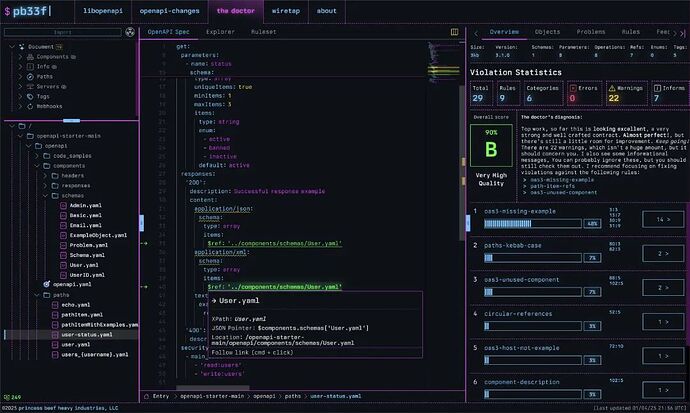
Task: Click the Admin.yaml file icon
Action: (62, 205)
